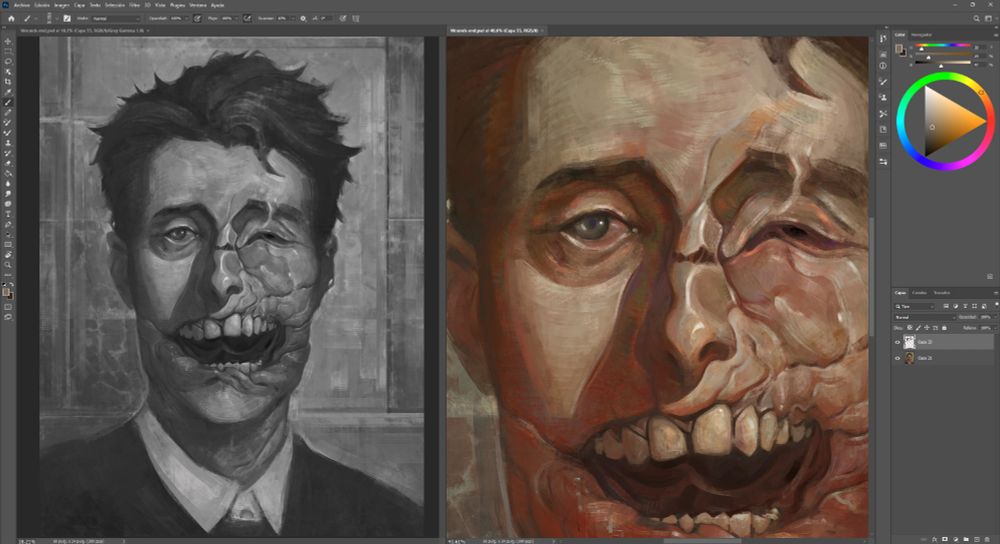The height and width of the screenshot is (544, 1000).
Task: Create a new adjustment layer half-circle icon
Action: point(955,539)
